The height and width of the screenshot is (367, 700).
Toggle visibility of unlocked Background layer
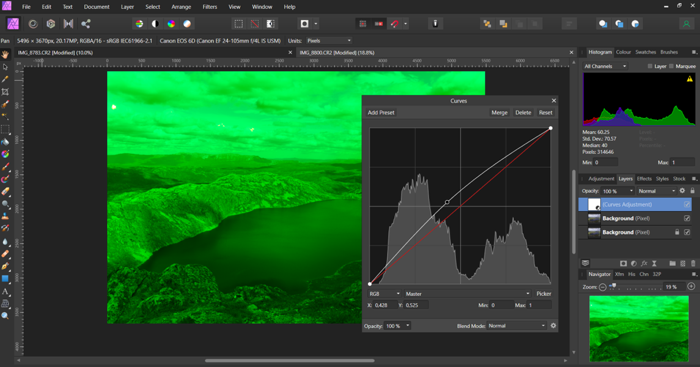coord(687,218)
